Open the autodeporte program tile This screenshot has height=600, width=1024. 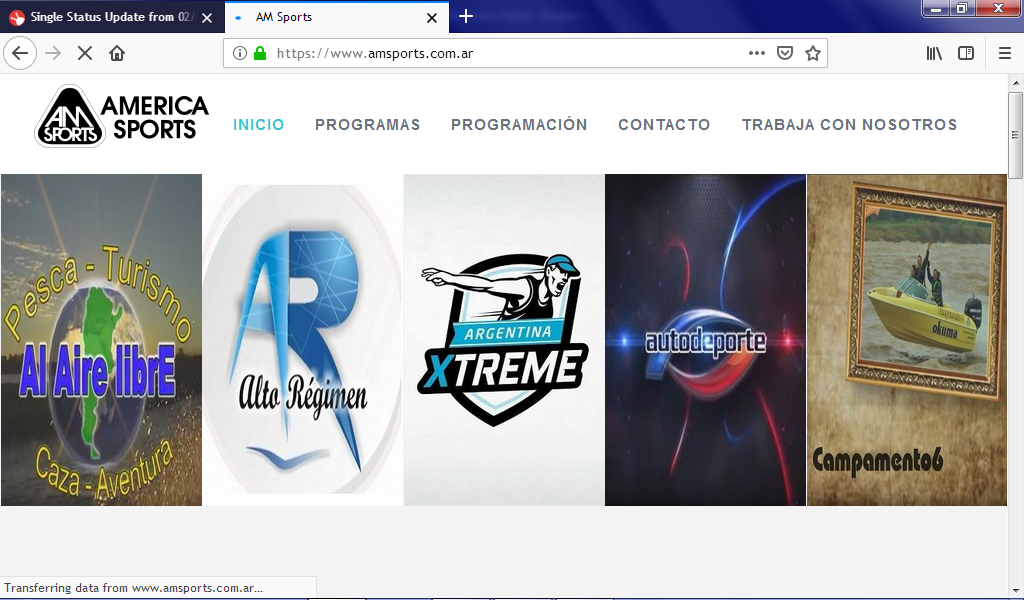pyautogui.click(x=705, y=339)
